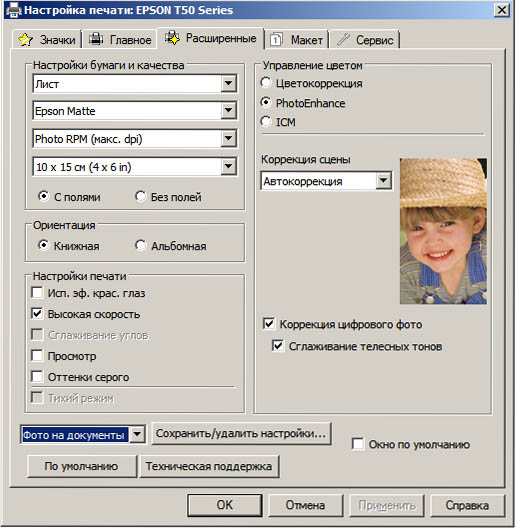Viewport: 516px width, 528px height.
Task: Click the Справка help button
Action: 467,505
